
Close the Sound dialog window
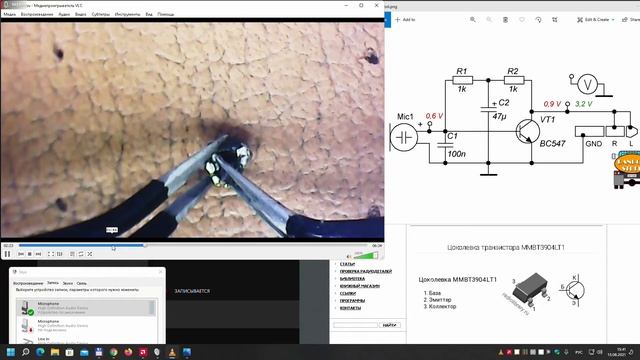click(x=160, y=272)
